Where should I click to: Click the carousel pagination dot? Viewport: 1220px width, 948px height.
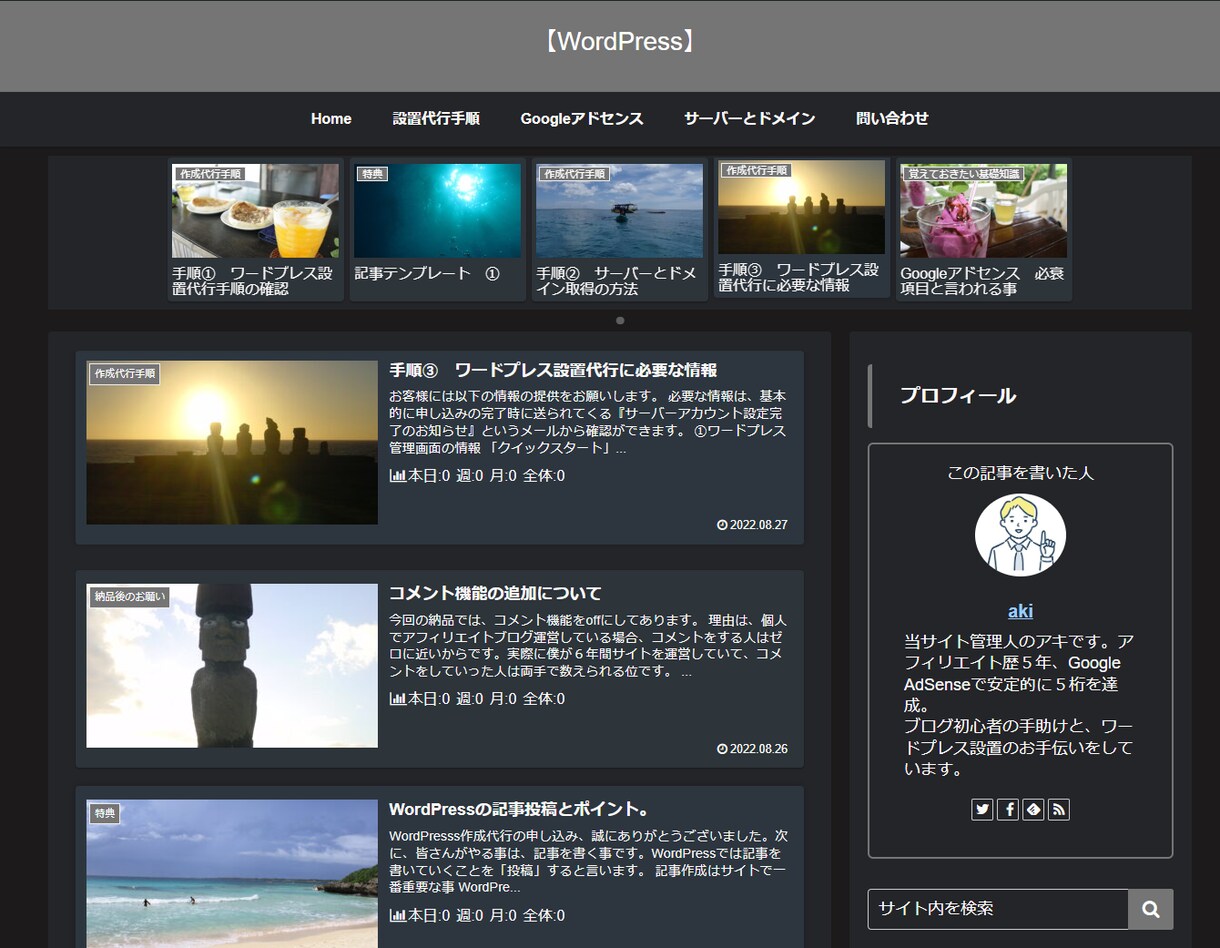620,320
